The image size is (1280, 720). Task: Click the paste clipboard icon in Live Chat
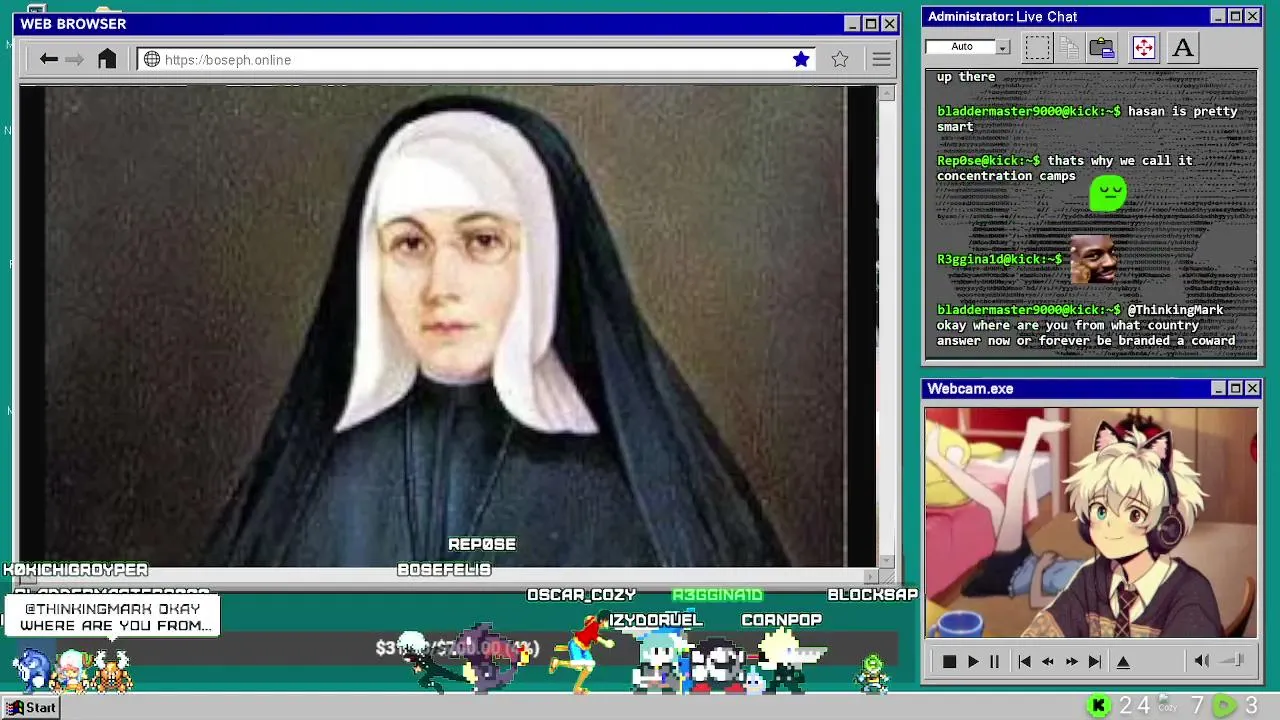tap(1102, 47)
